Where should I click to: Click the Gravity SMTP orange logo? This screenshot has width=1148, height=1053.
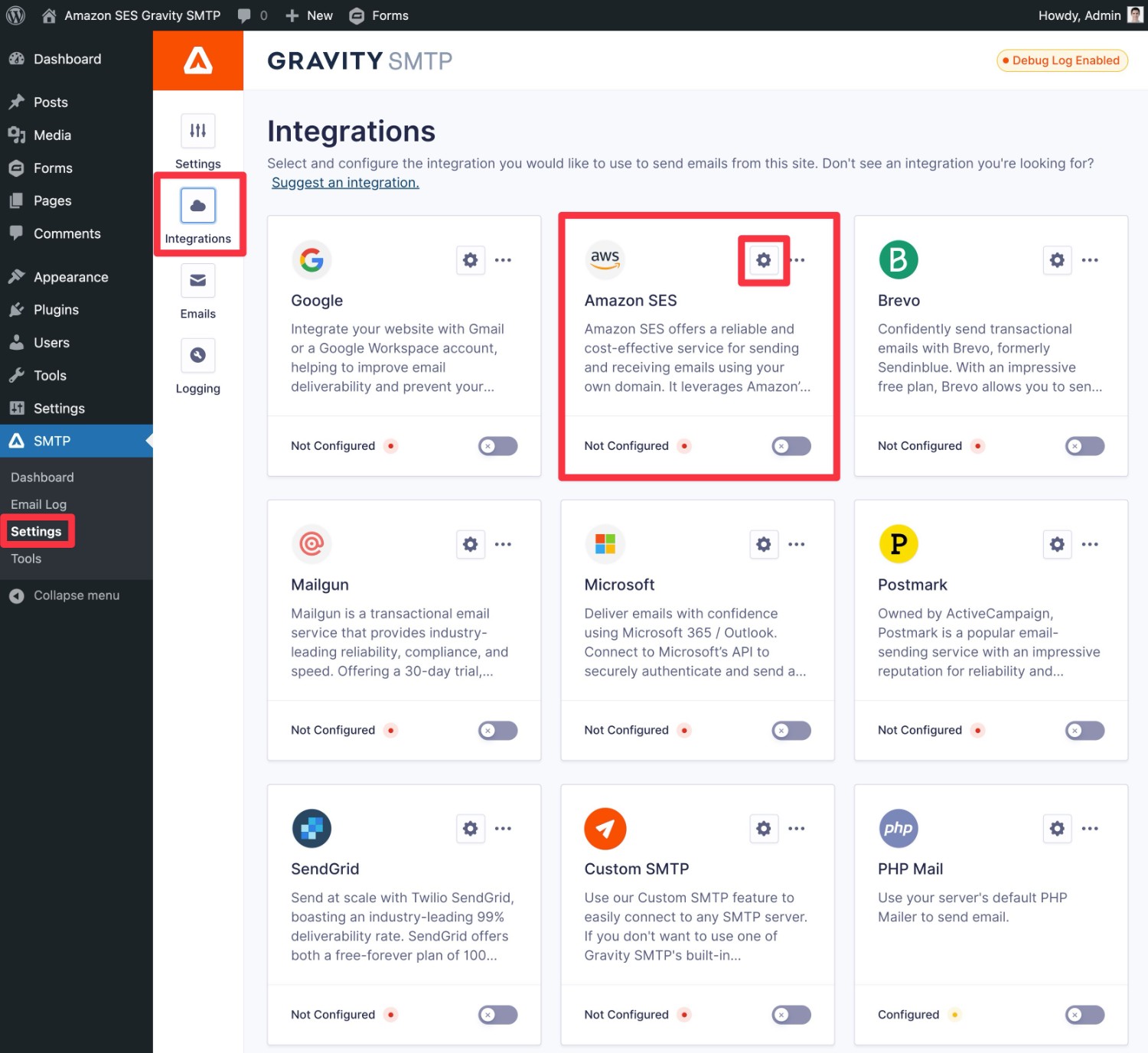click(198, 60)
